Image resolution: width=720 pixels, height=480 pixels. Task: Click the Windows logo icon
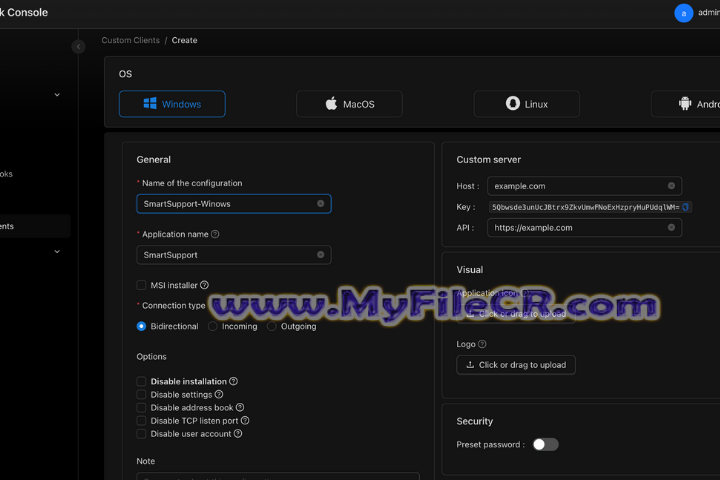pos(150,103)
